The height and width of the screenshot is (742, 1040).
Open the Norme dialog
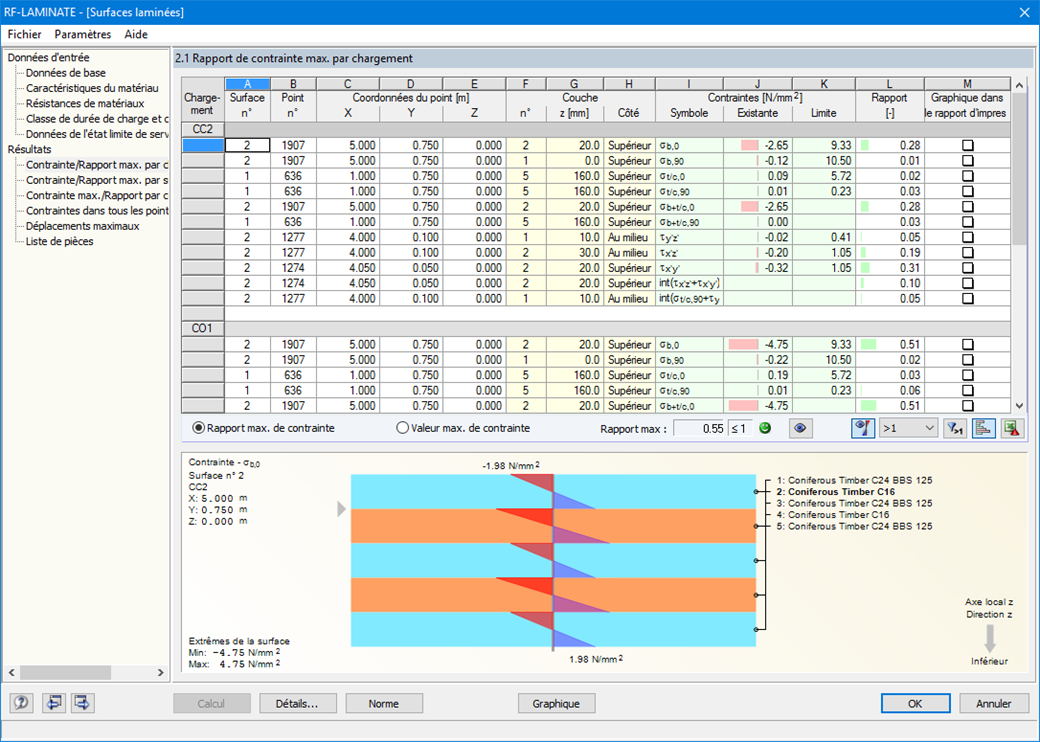click(384, 703)
